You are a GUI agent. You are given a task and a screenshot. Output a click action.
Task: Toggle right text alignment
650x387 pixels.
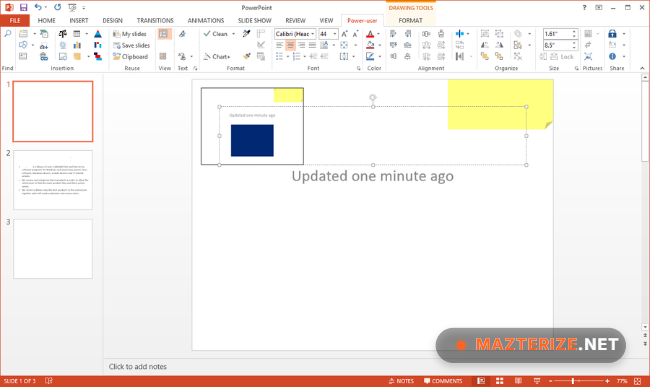(x=301, y=45)
